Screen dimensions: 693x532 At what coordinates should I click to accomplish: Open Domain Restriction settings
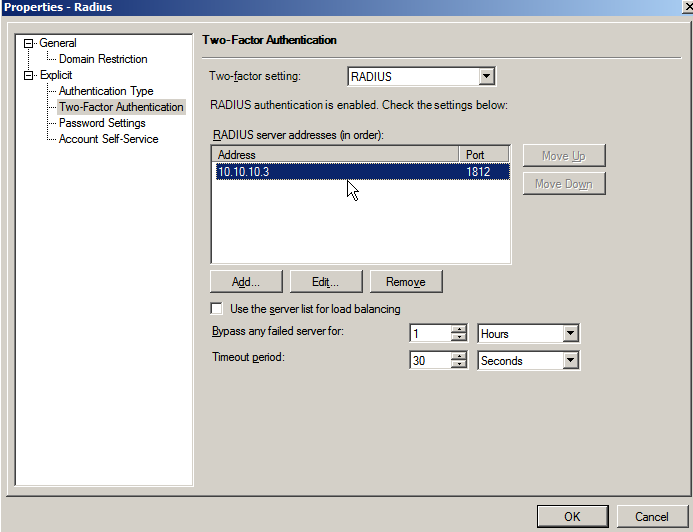coord(103,59)
